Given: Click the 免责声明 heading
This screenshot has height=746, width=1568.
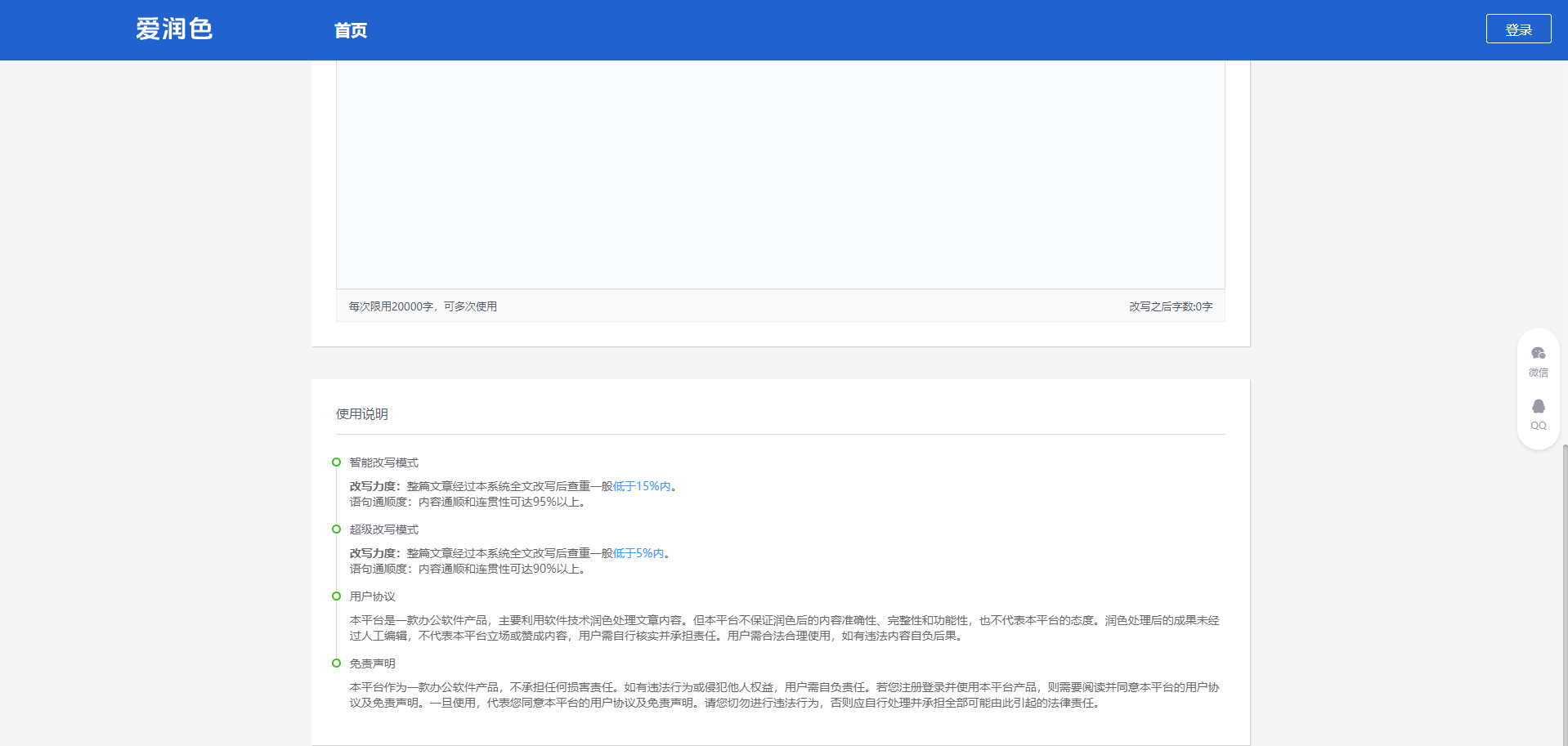Looking at the screenshot, I should (373, 663).
